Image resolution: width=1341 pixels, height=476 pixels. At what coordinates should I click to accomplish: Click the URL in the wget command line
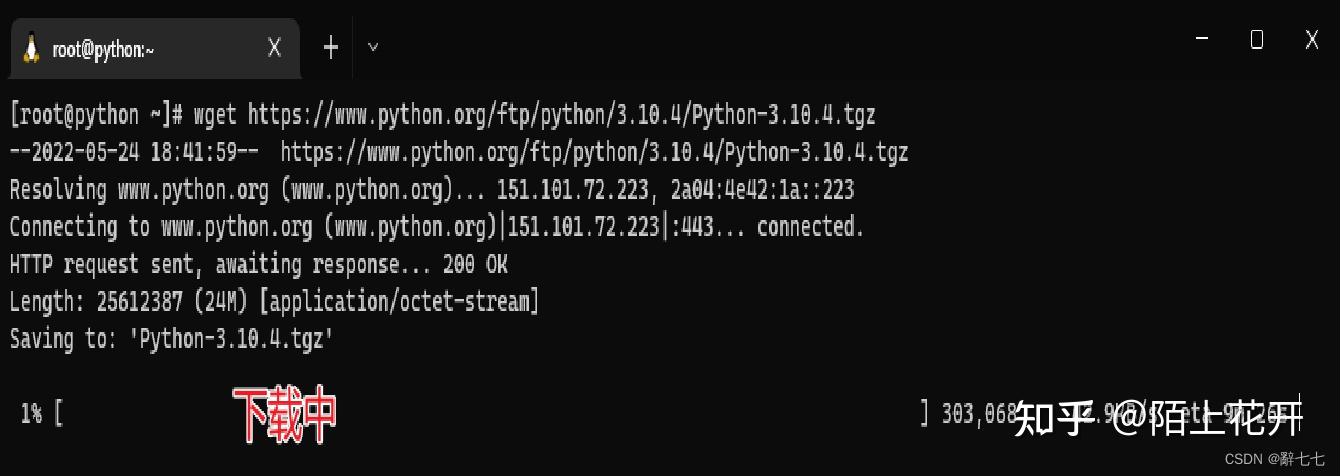click(562, 115)
